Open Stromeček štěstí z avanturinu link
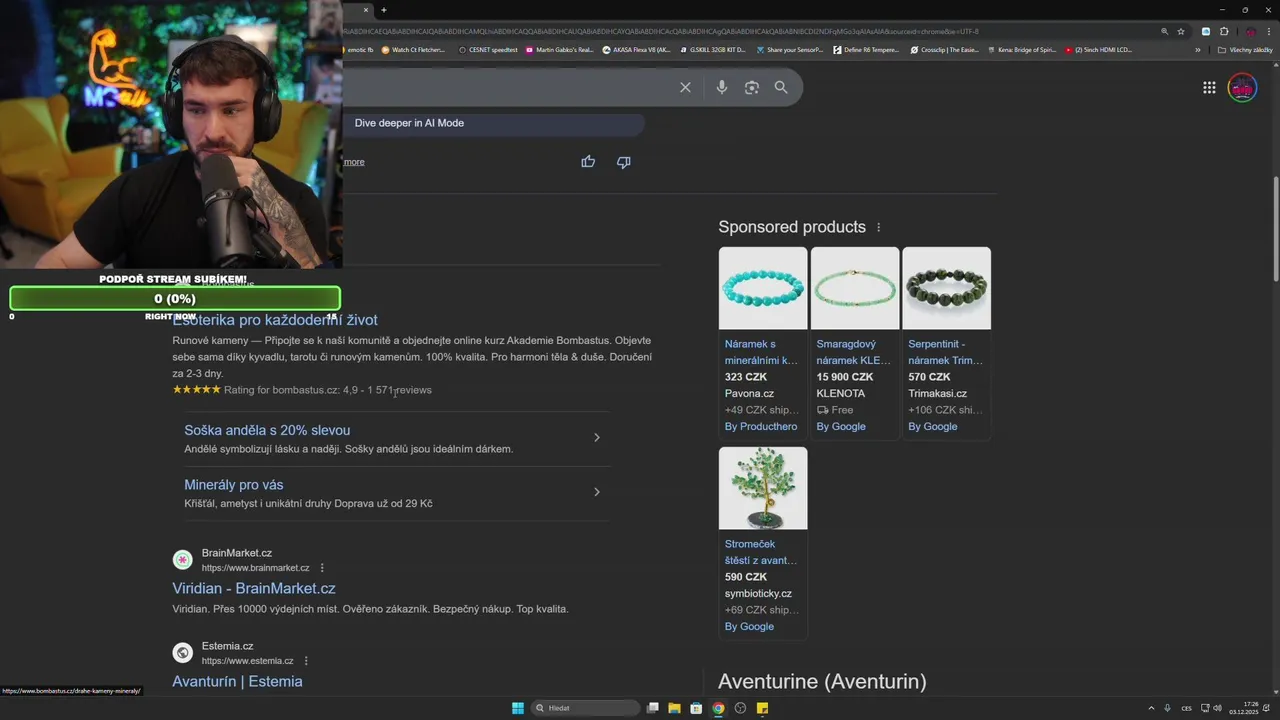Screen dimensions: 1280x720 (761, 552)
